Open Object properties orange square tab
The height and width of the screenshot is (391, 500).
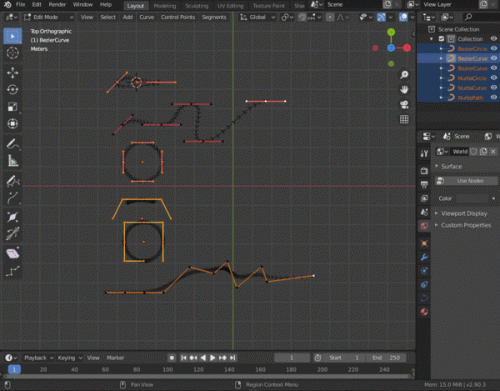point(424,243)
